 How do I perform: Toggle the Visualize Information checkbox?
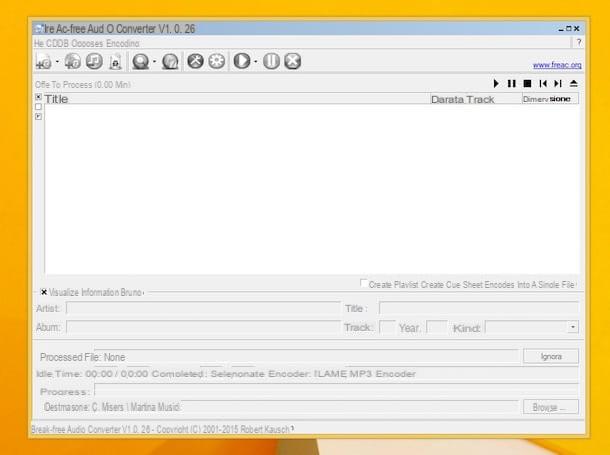[x=44, y=292]
